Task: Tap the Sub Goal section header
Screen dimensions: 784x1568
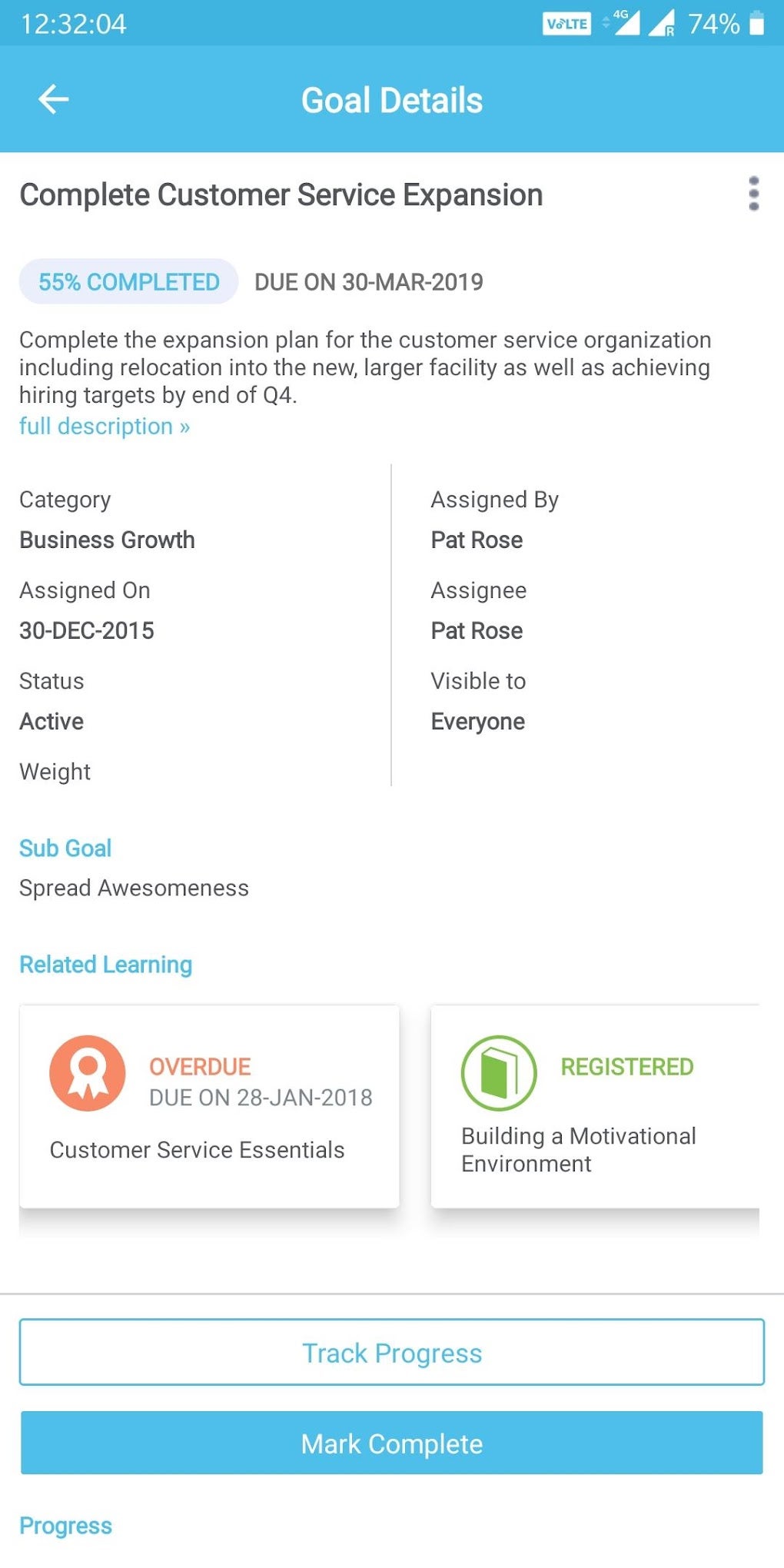Action: pyautogui.click(x=65, y=847)
